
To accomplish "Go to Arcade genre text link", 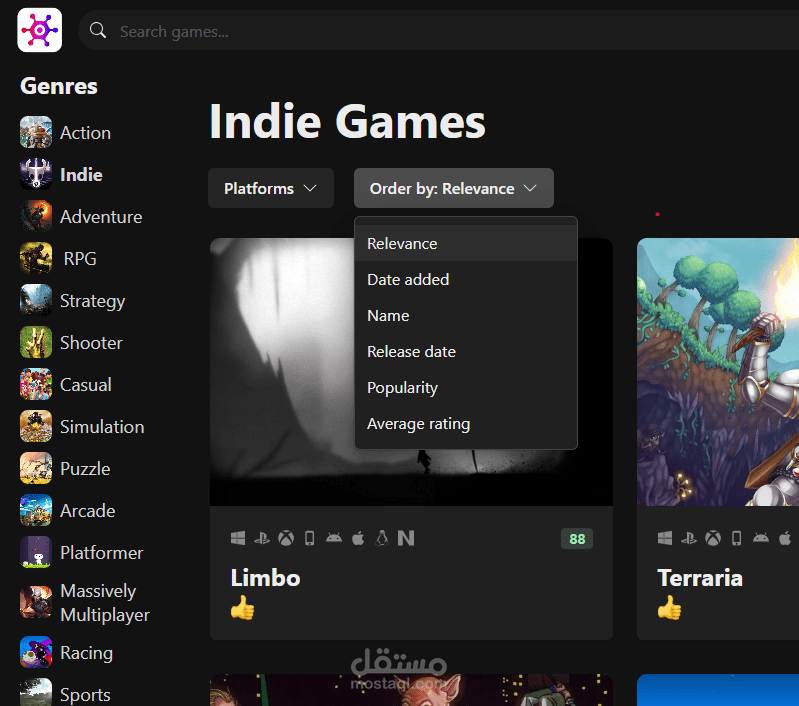I will coord(88,511).
